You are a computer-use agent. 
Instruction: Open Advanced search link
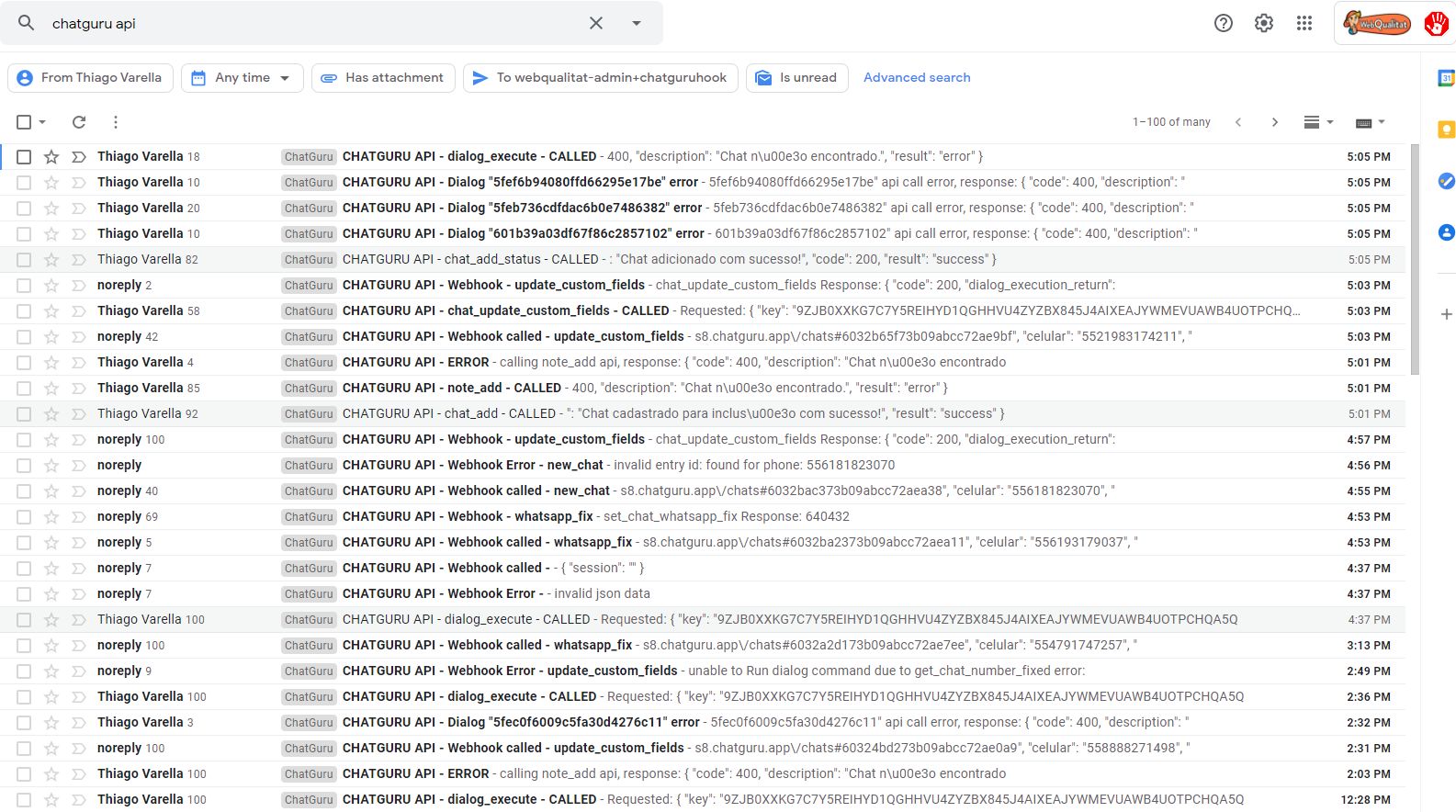click(x=917, y=78)
